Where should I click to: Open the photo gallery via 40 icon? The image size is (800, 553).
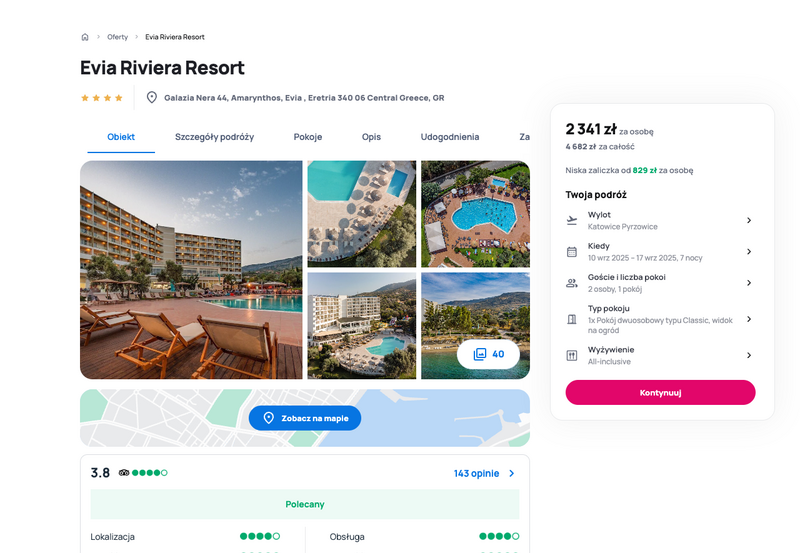488,354
